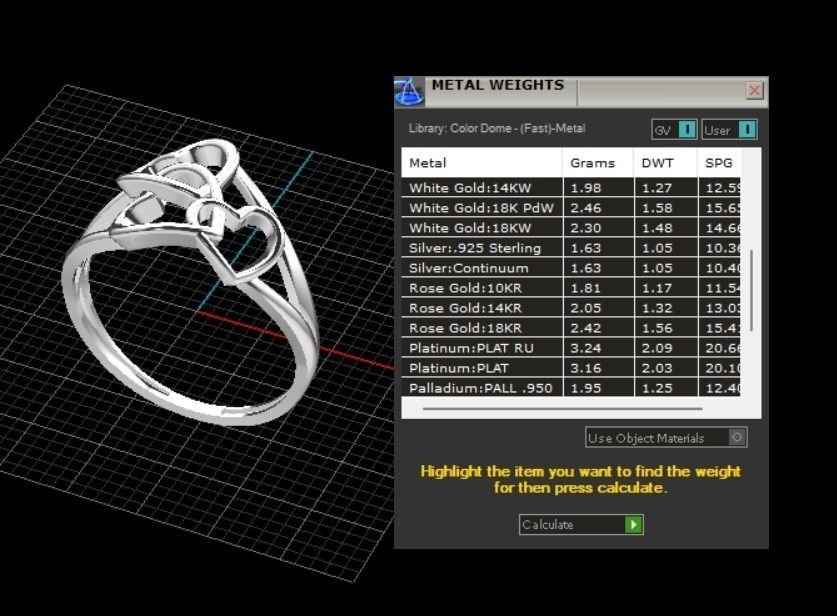Click the 3.24 grams value for PLAT RU
This screenshot has width=837, height=616.
pos(586,348)
